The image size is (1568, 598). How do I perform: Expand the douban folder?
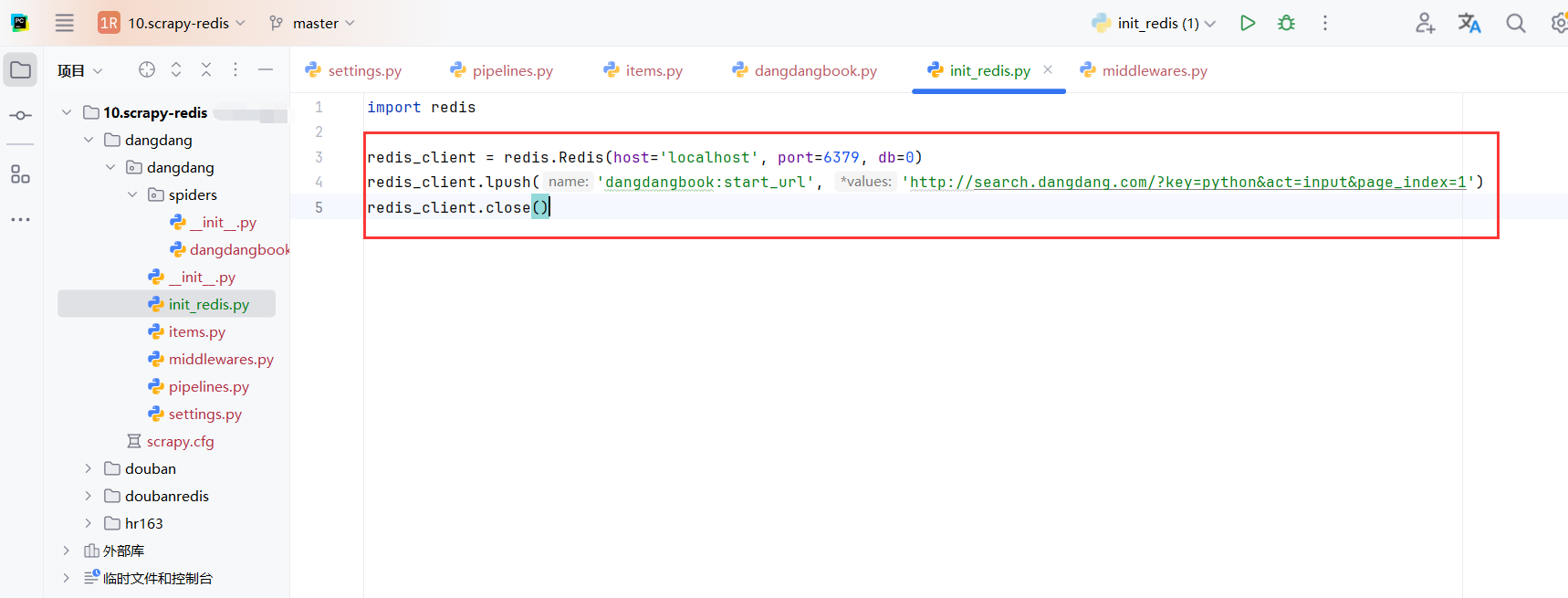tap(89, 468)
